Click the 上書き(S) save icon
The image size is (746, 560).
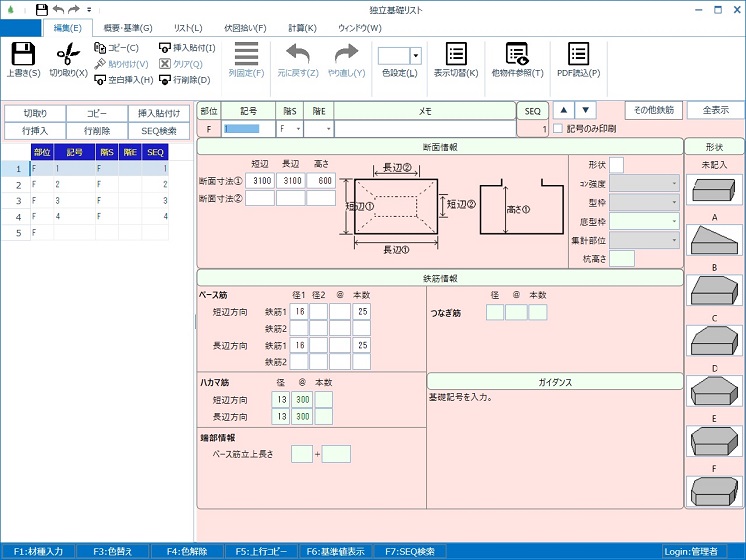(23, 54)
